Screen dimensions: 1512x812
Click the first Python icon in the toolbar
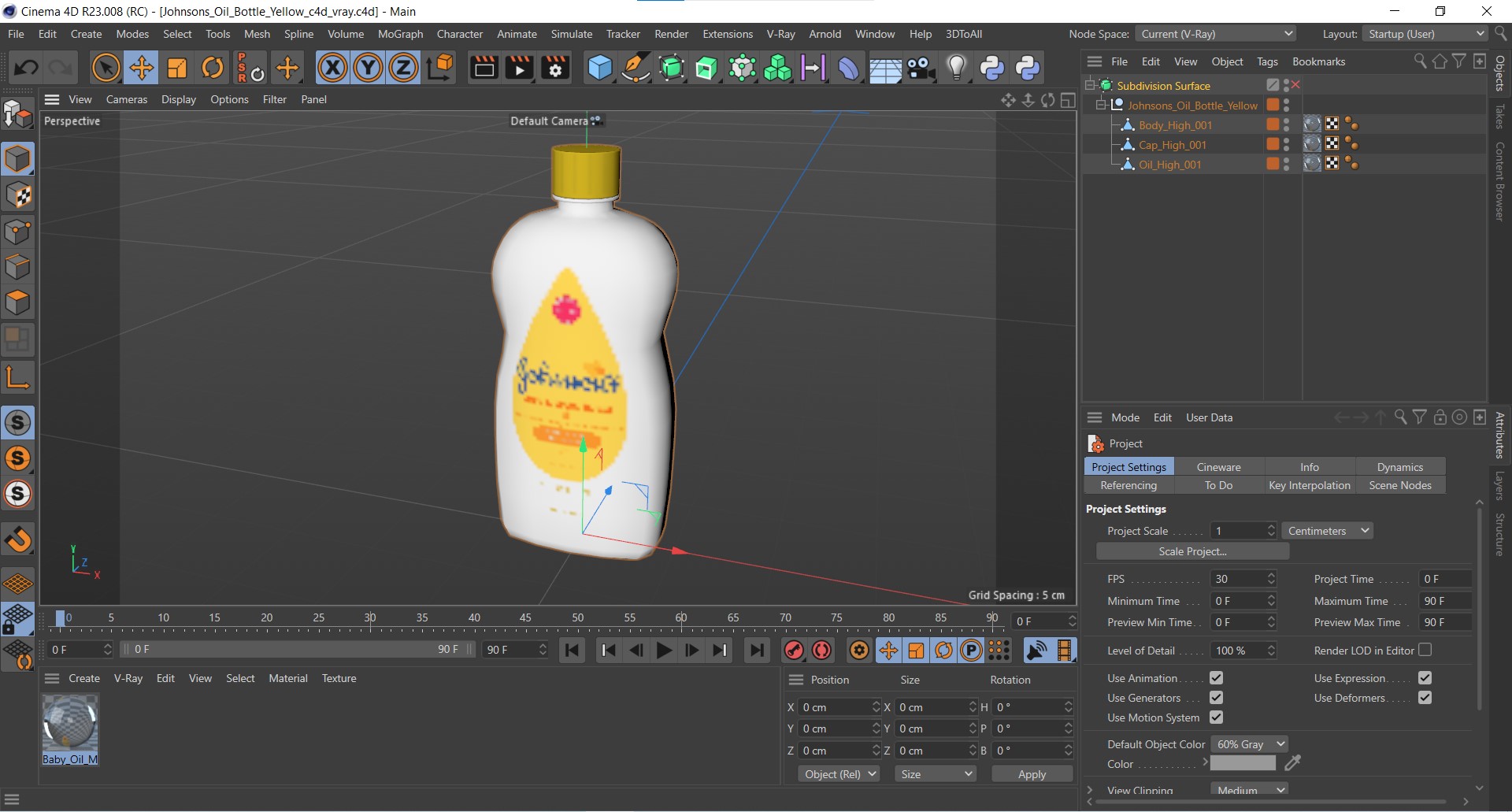coord(992,68)
